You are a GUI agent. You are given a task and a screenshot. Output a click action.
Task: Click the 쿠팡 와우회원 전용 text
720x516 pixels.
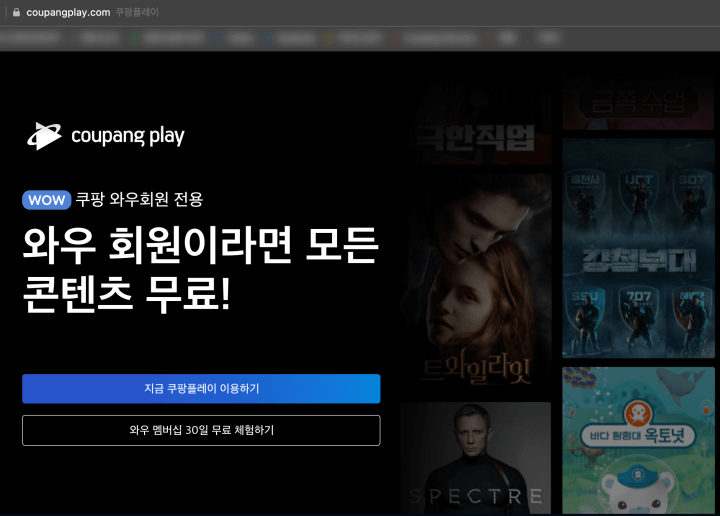tap(139, 200)
